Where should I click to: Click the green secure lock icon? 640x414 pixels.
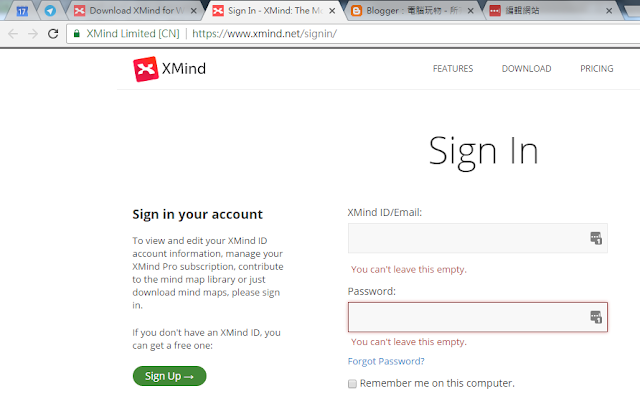[x=77, y=33]
